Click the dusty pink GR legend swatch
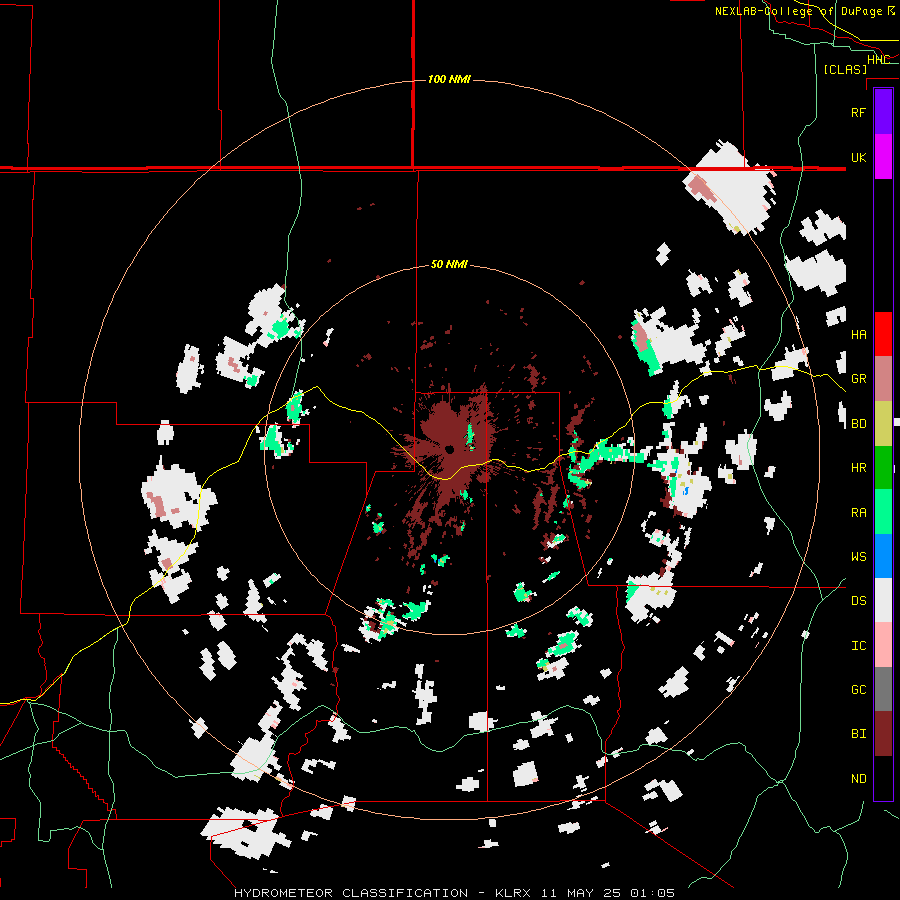900x900 pixels. [x=883, y=379]
